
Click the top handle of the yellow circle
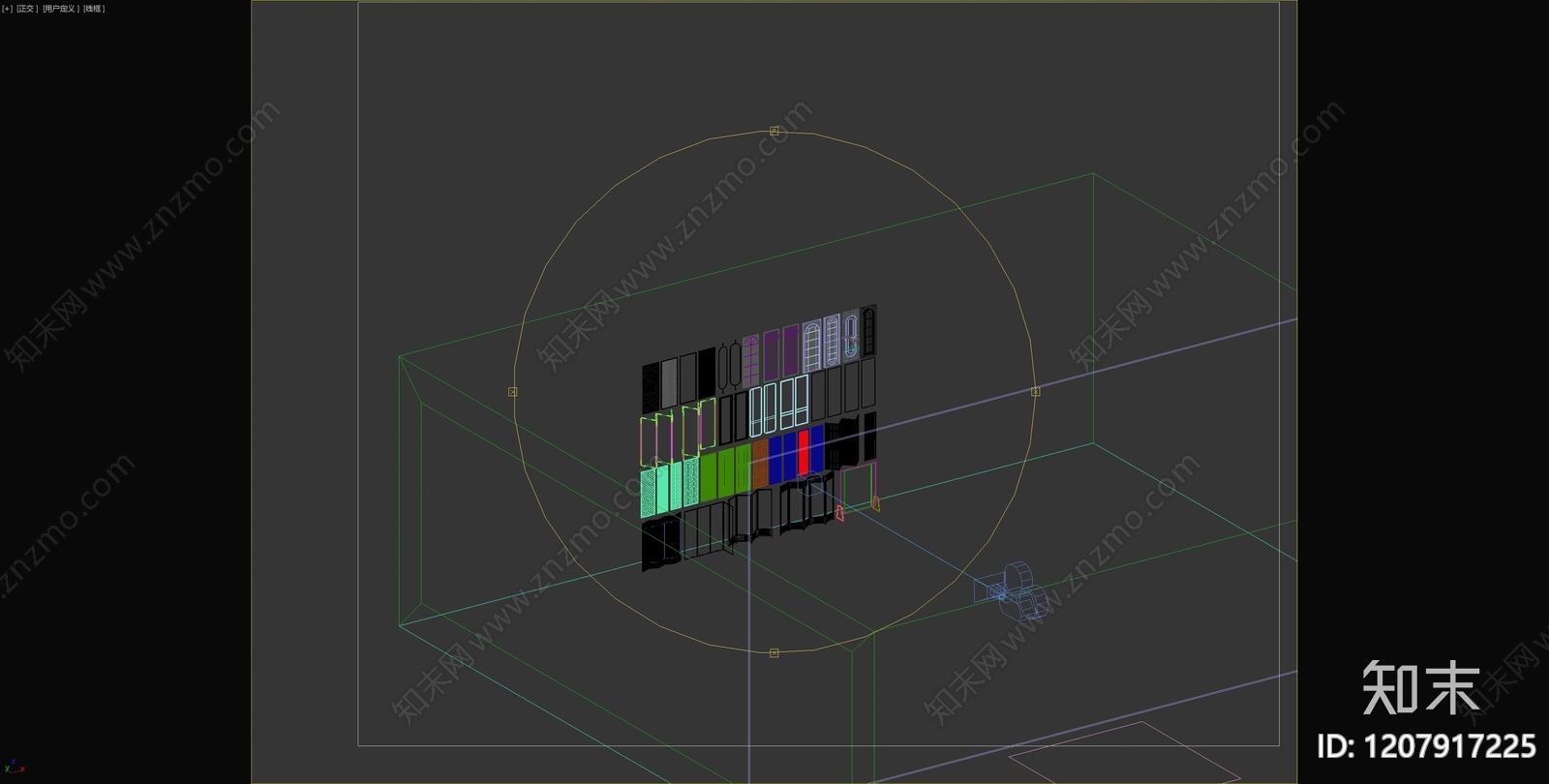pos(774,131)
